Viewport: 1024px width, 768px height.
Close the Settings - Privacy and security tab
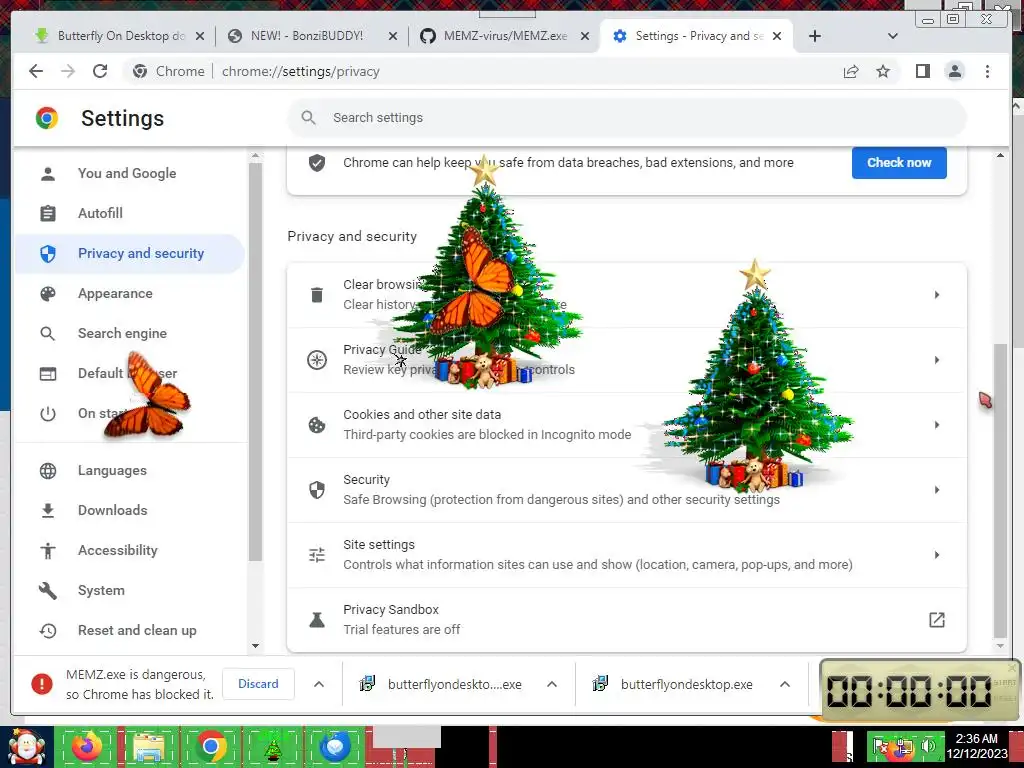[x=776, y=37]
